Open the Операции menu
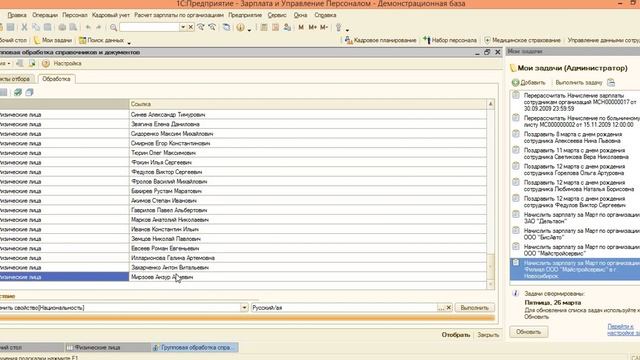Screen dimensions: 640x360 (45, 15)
